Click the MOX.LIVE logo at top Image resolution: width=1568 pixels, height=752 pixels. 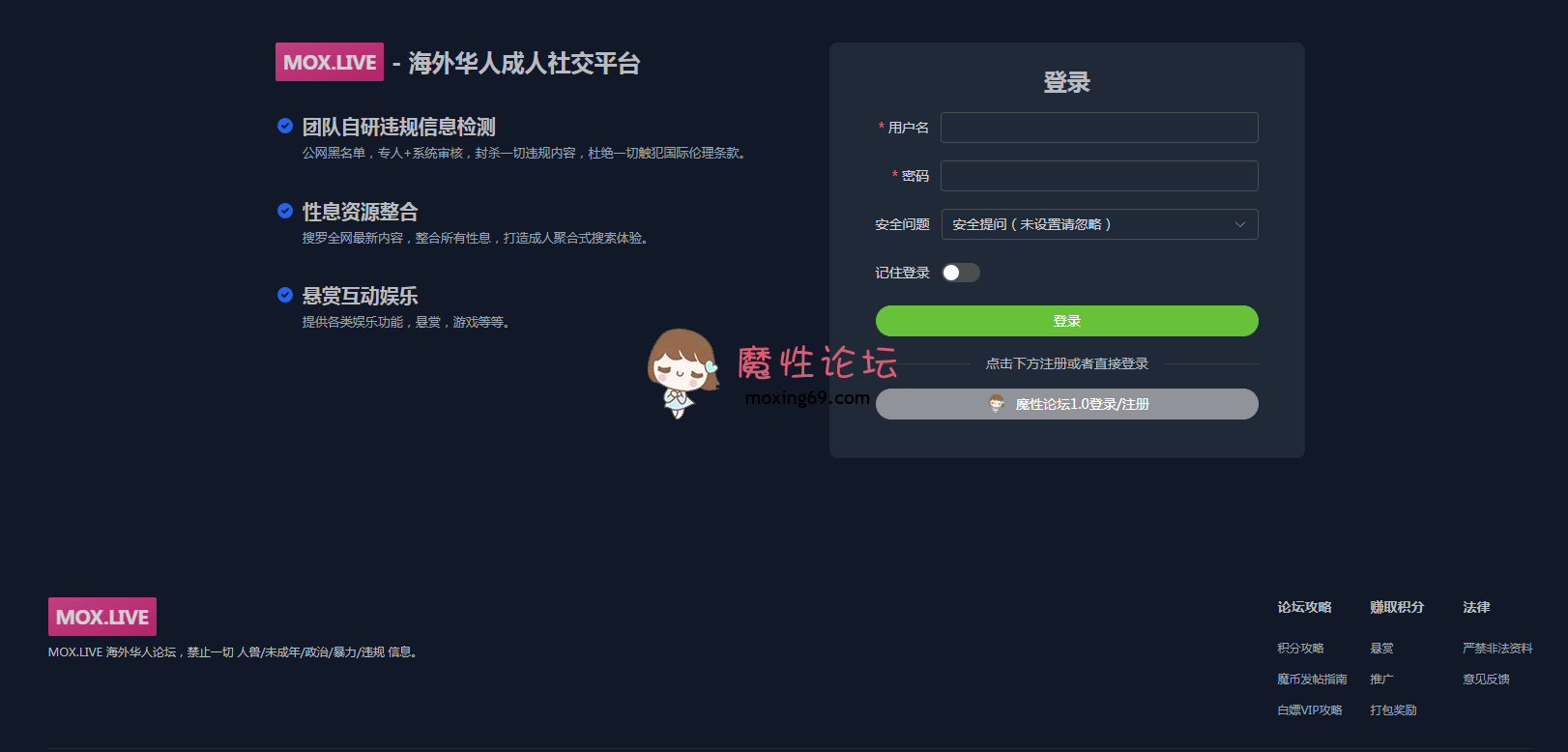pos(330,62)
